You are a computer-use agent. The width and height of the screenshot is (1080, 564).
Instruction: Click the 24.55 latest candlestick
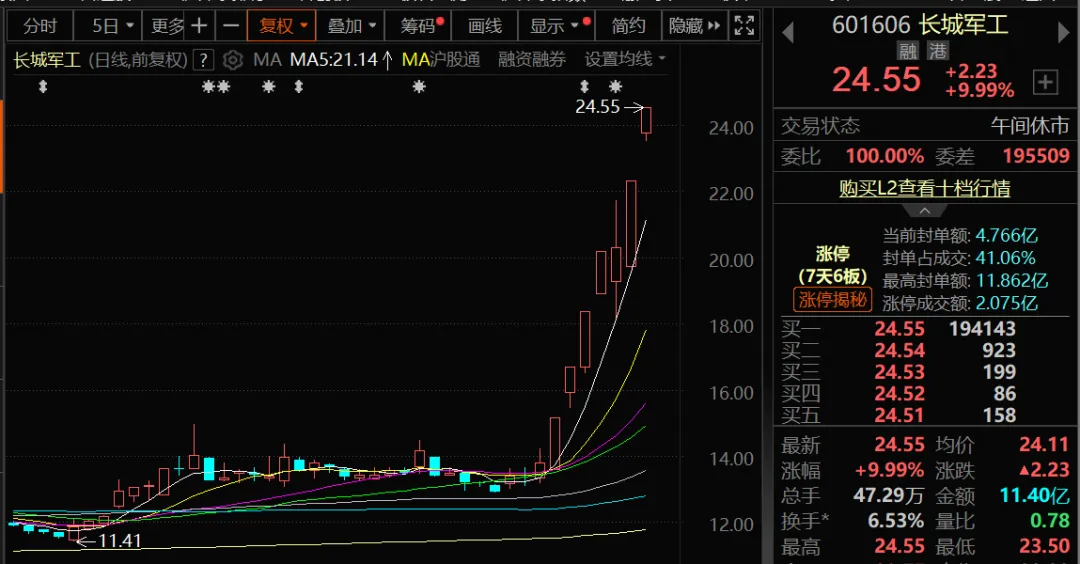(x=647, y=121)
